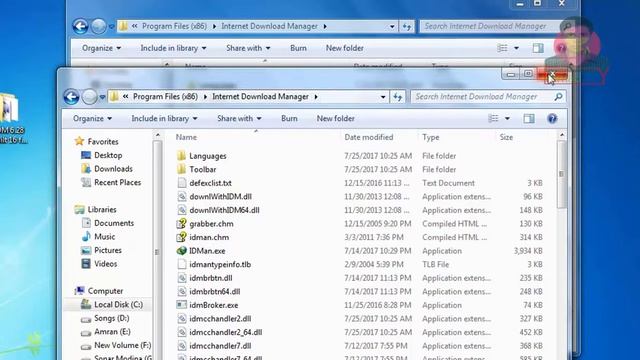Screen dimensions: 640x360
Task: Open front address bar history dropdown
Action: coord(383,97)
